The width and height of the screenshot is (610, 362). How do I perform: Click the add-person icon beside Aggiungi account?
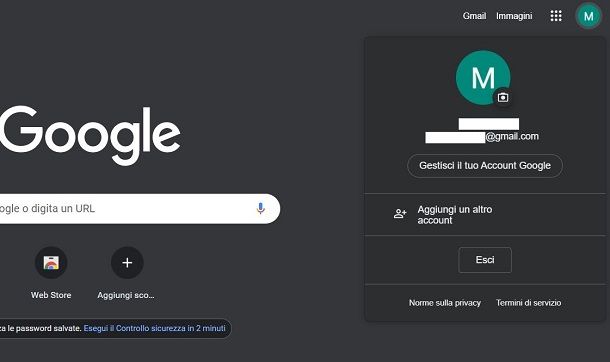[x=400, y=213]
